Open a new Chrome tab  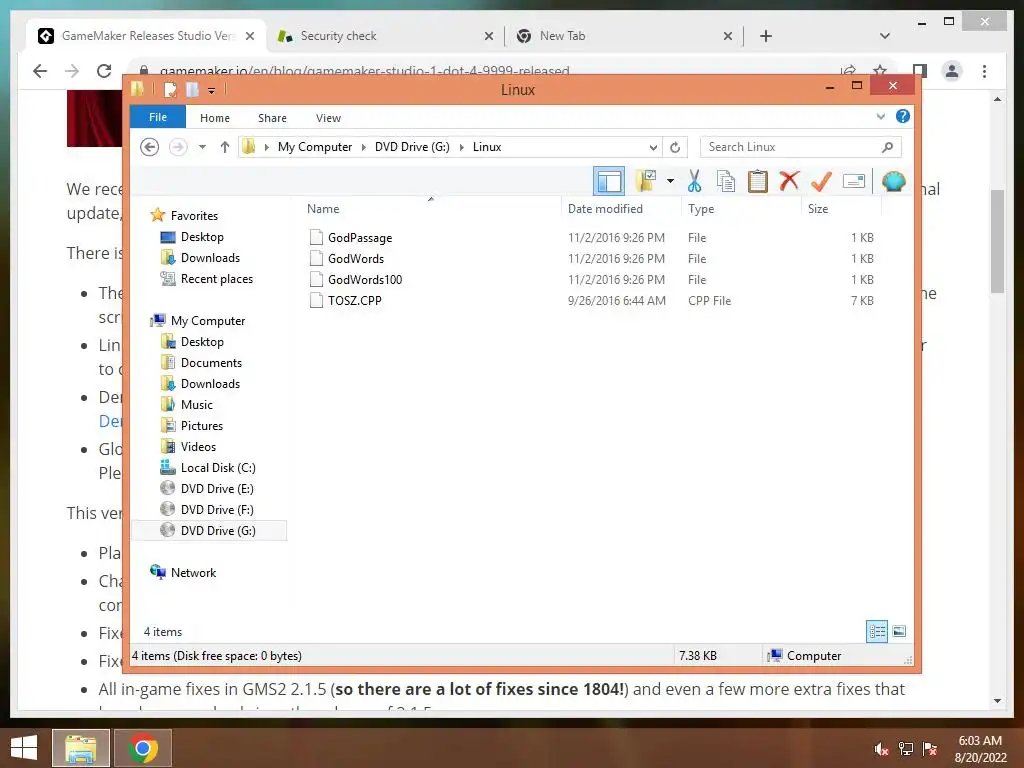(766, 36)
